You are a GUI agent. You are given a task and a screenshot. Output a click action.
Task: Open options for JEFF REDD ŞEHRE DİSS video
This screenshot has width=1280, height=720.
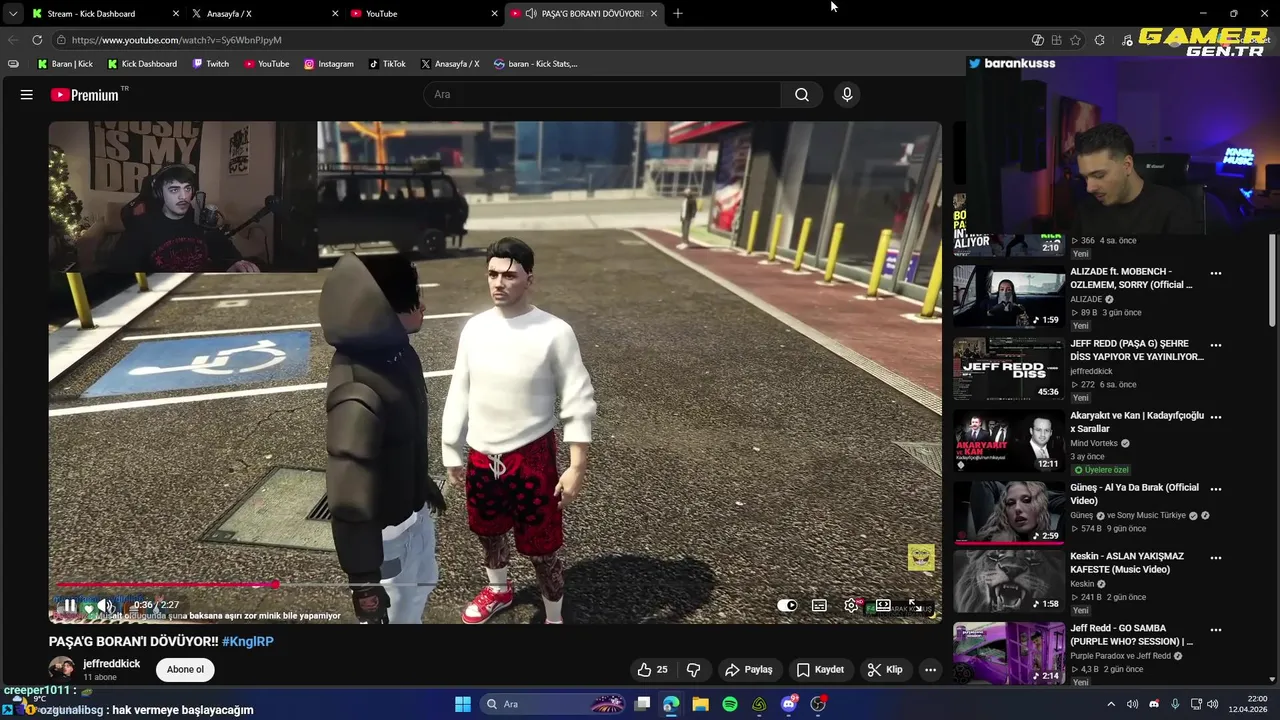(x=1216, y=345)
